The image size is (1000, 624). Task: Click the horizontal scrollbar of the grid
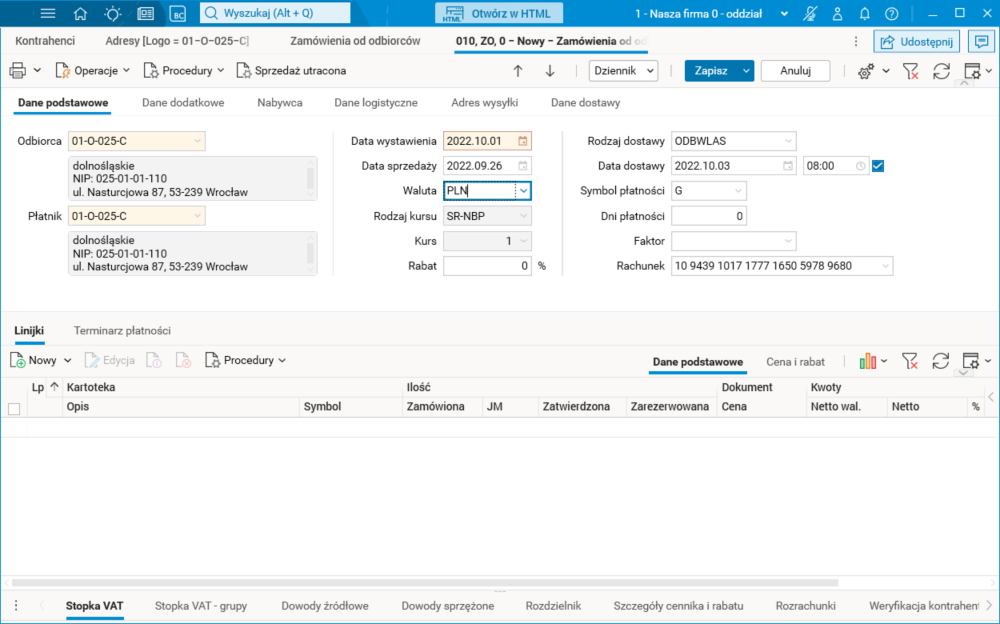425,583
